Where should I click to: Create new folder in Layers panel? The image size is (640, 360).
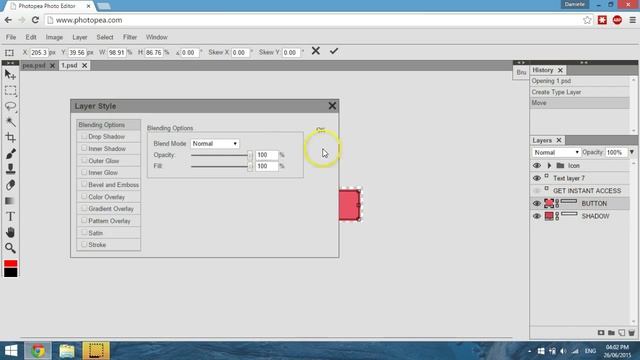click(611, 333)
